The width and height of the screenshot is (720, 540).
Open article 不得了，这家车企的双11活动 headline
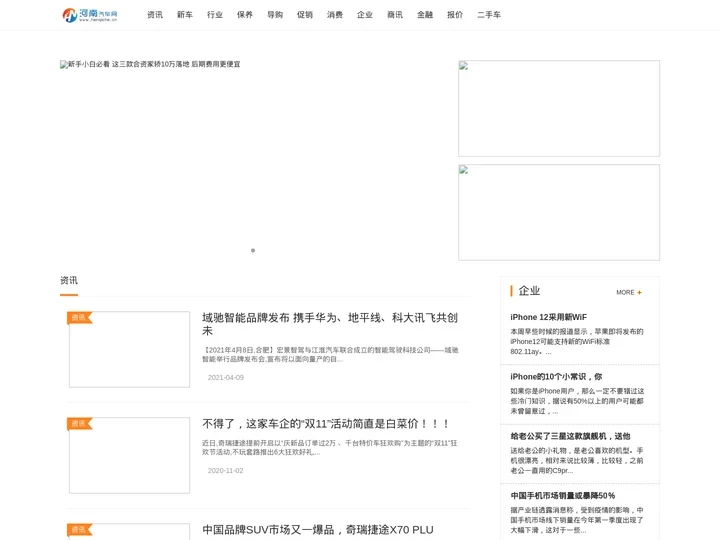point(326,423)
